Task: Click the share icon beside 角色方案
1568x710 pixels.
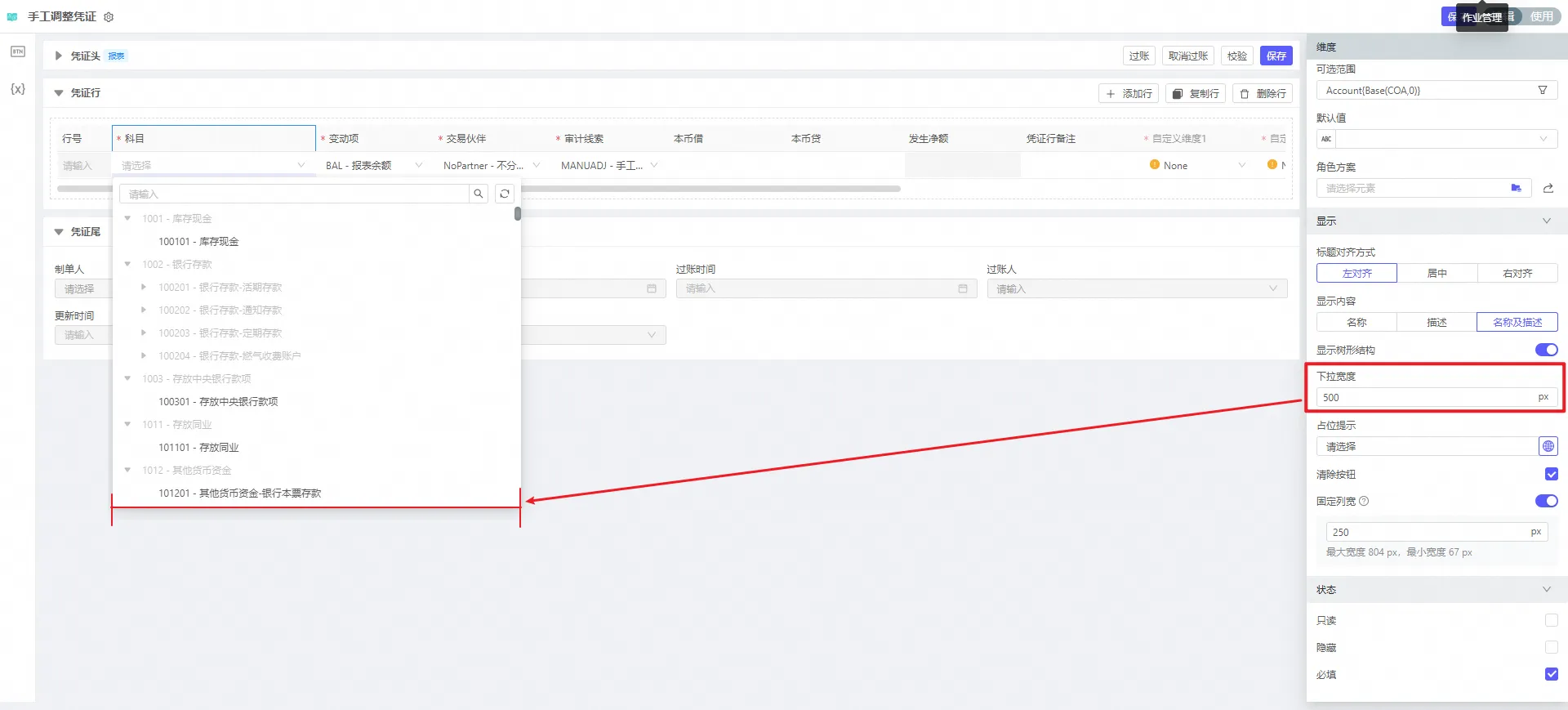Action: click(x=1548, y=189)
